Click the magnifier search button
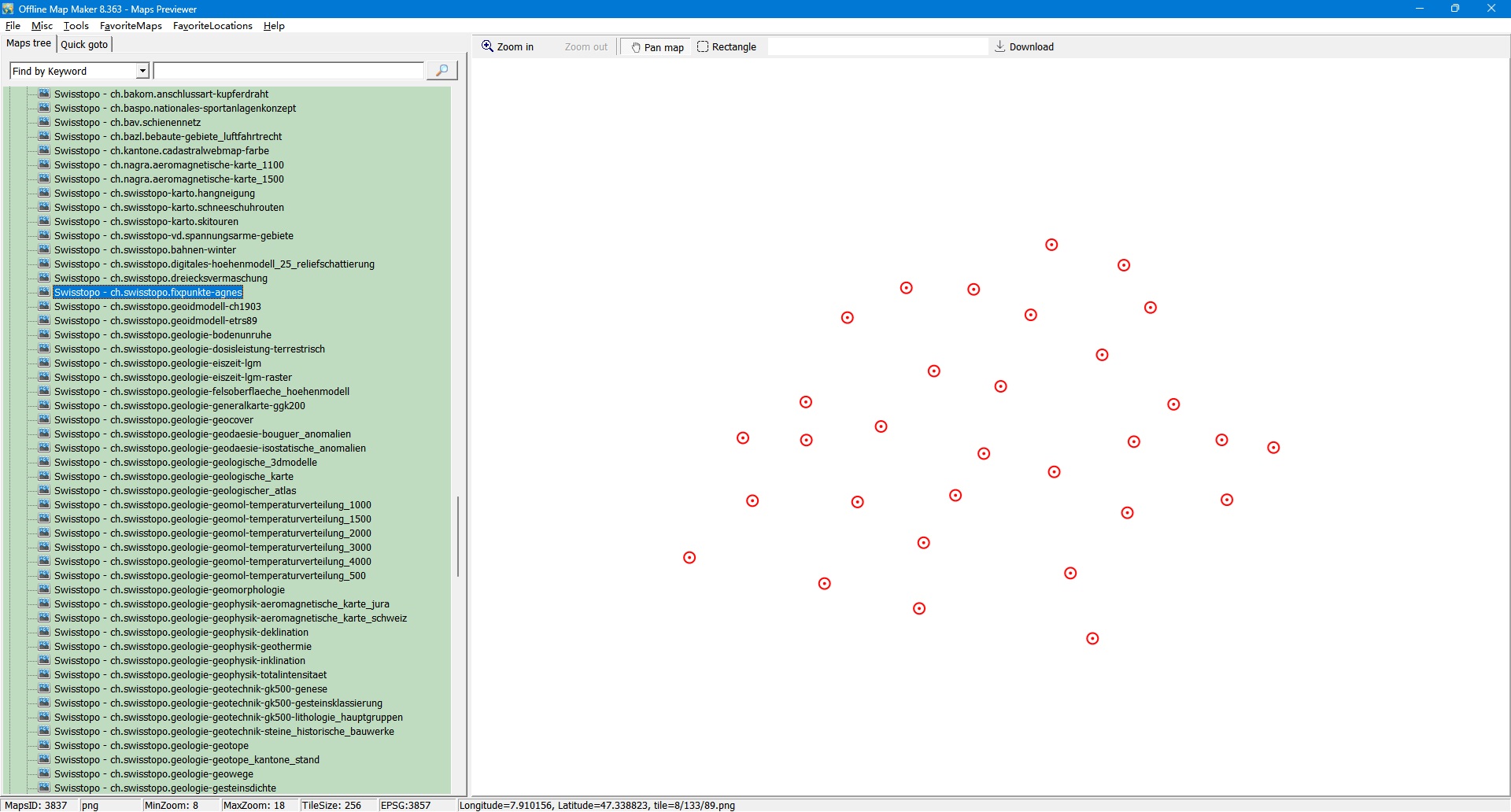Viewport: 1511px width, 812px height. click(x=441, y=71)
